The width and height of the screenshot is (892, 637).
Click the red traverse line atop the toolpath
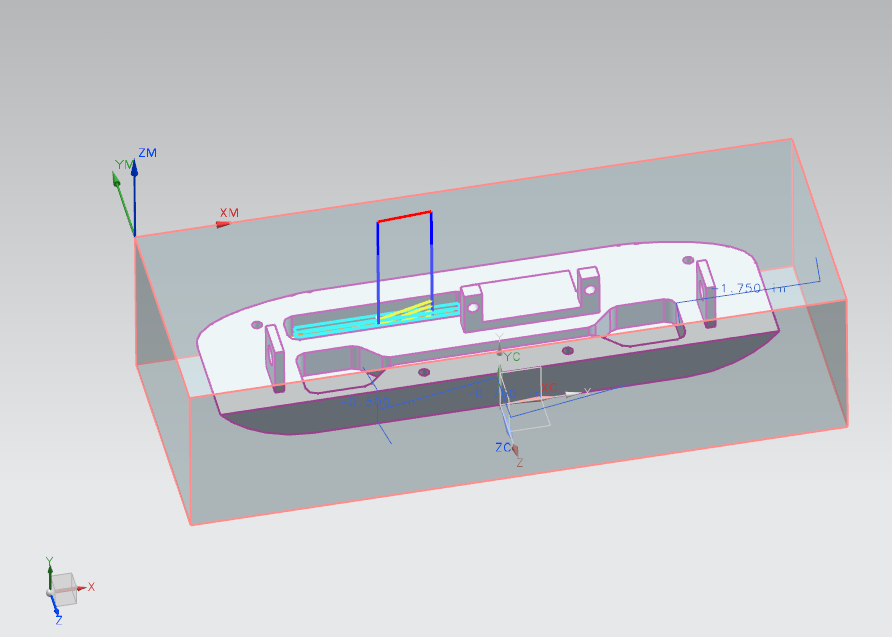404,217
